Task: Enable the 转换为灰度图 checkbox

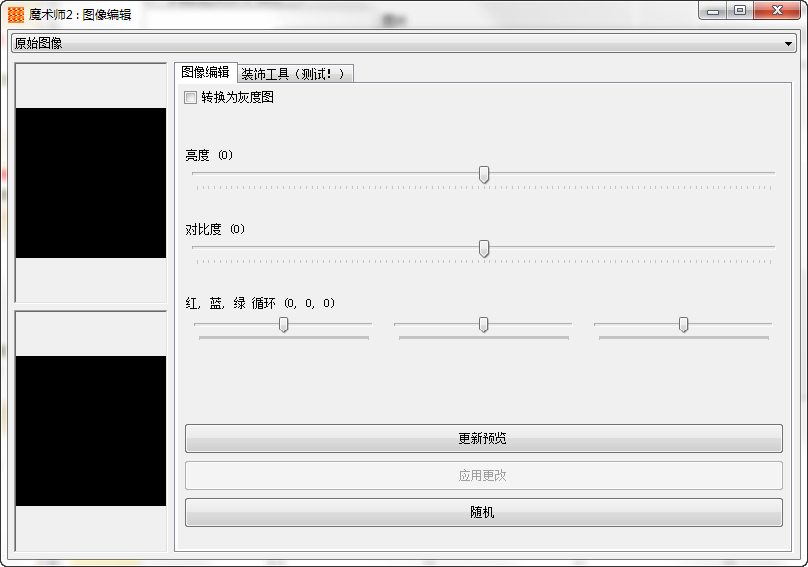Action: [x=191, y=97]
